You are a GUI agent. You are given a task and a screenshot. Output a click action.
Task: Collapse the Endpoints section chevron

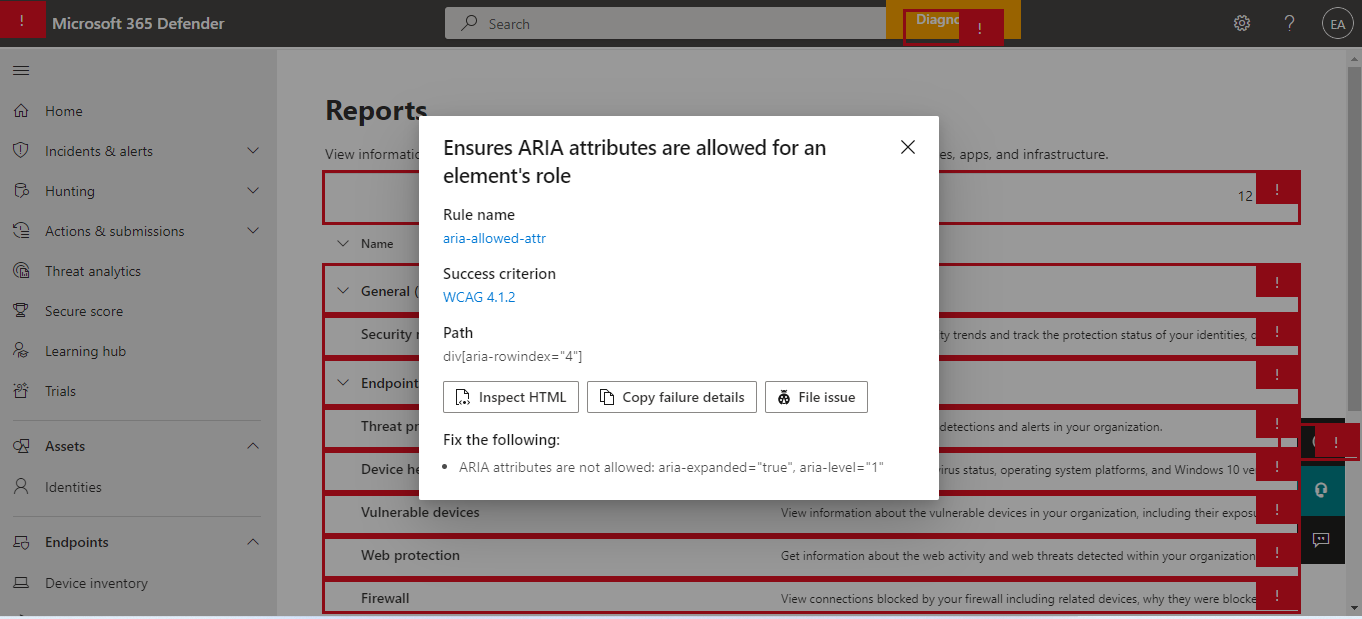pos(253,542)
